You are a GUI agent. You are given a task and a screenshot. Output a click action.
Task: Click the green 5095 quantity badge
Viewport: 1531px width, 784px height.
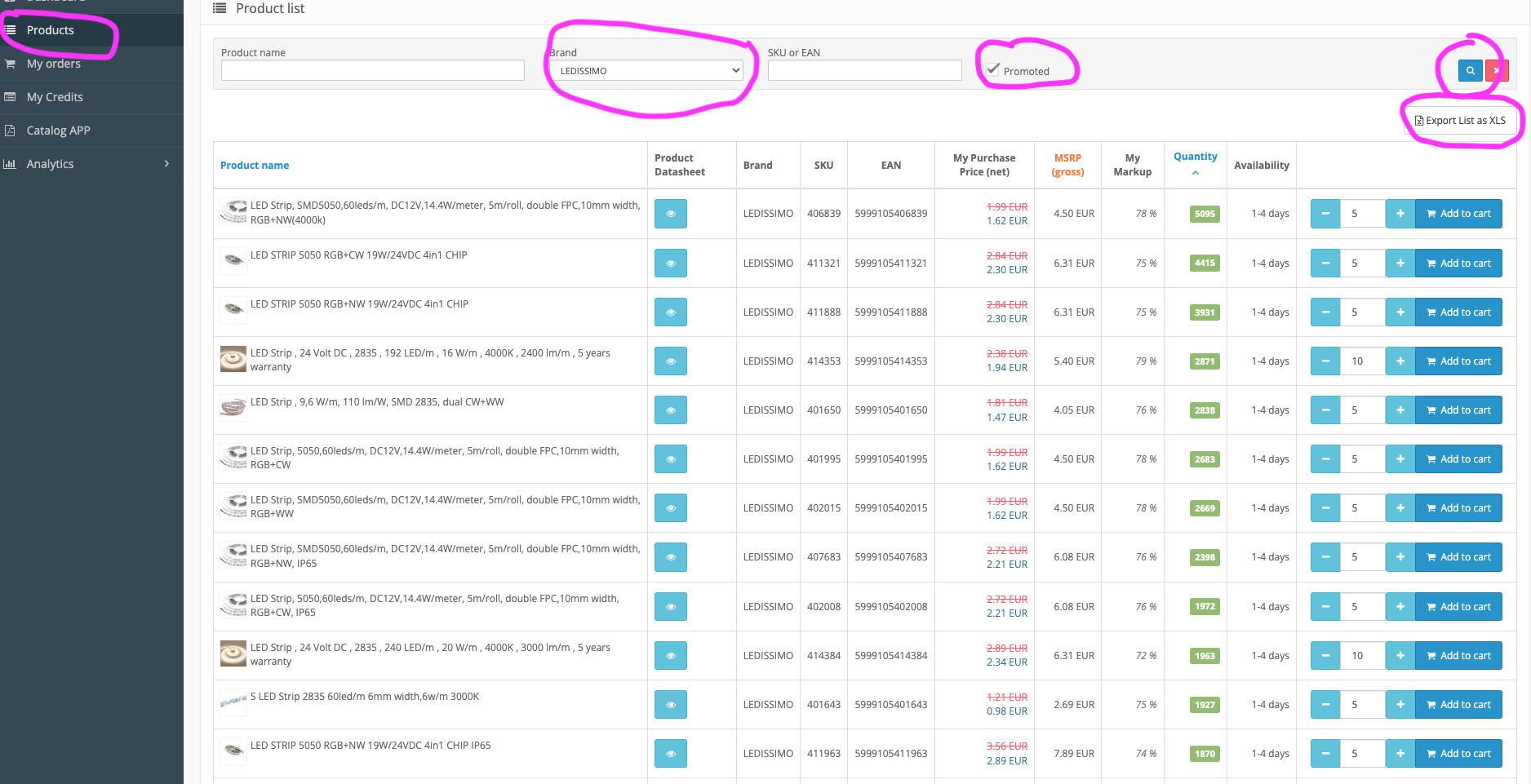pos(1205,215)
